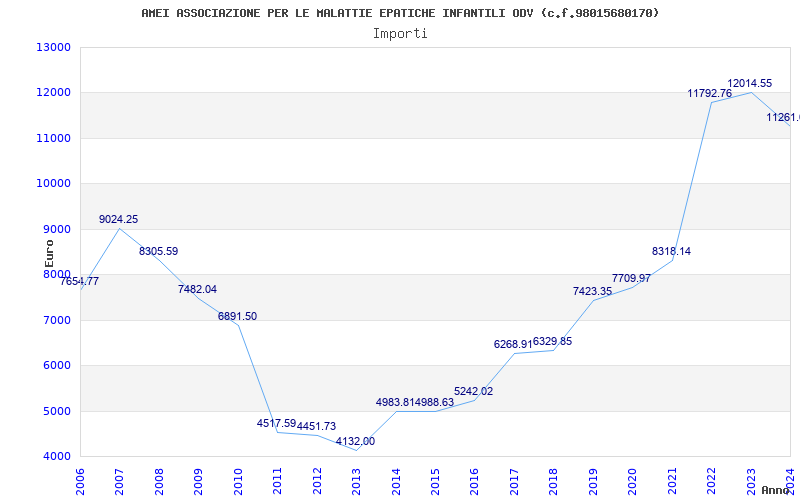The width and height of the screenshot is (800, 500).
Task: Click the 2022 x-axis year label
Action: click(711, 481)
